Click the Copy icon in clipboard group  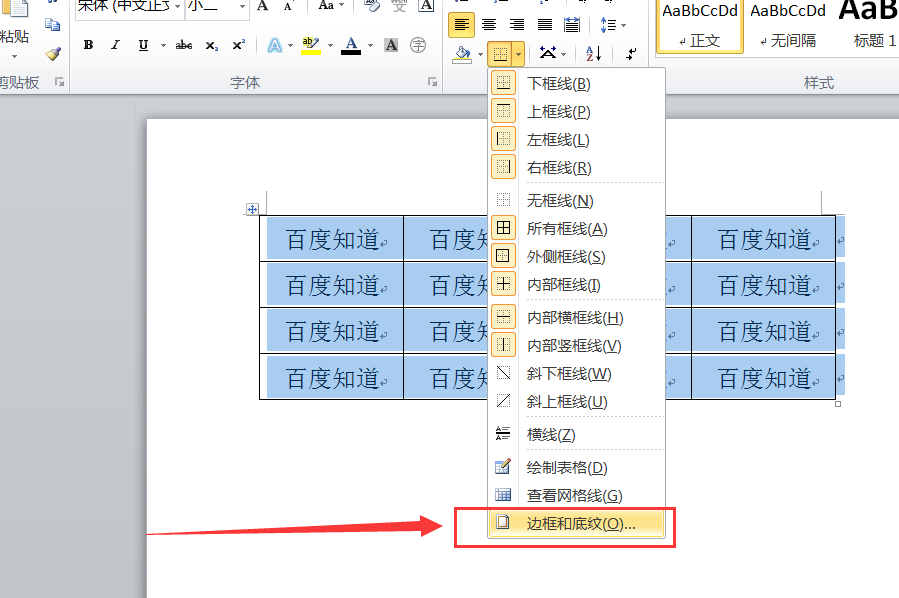click(x=52, y=25)
